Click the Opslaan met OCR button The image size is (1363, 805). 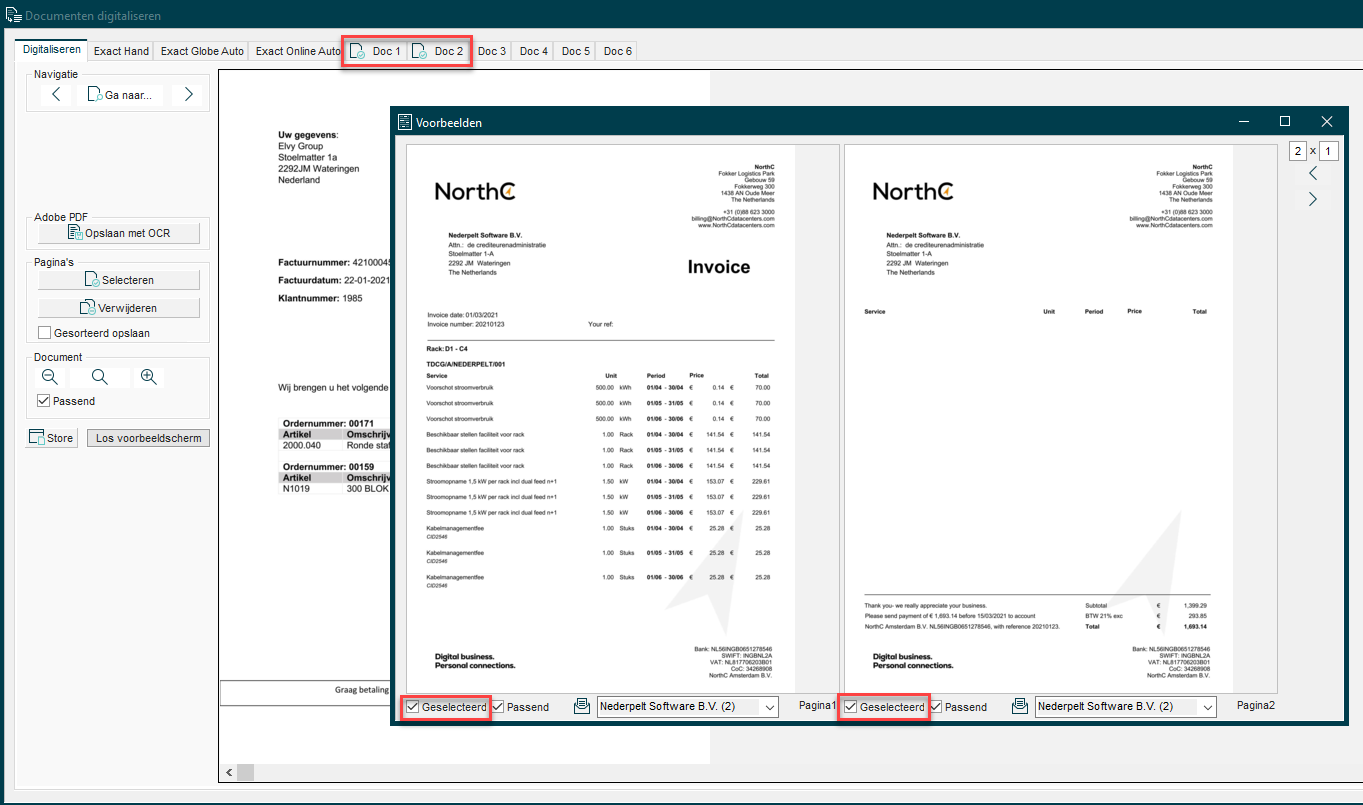coord(119,233)
